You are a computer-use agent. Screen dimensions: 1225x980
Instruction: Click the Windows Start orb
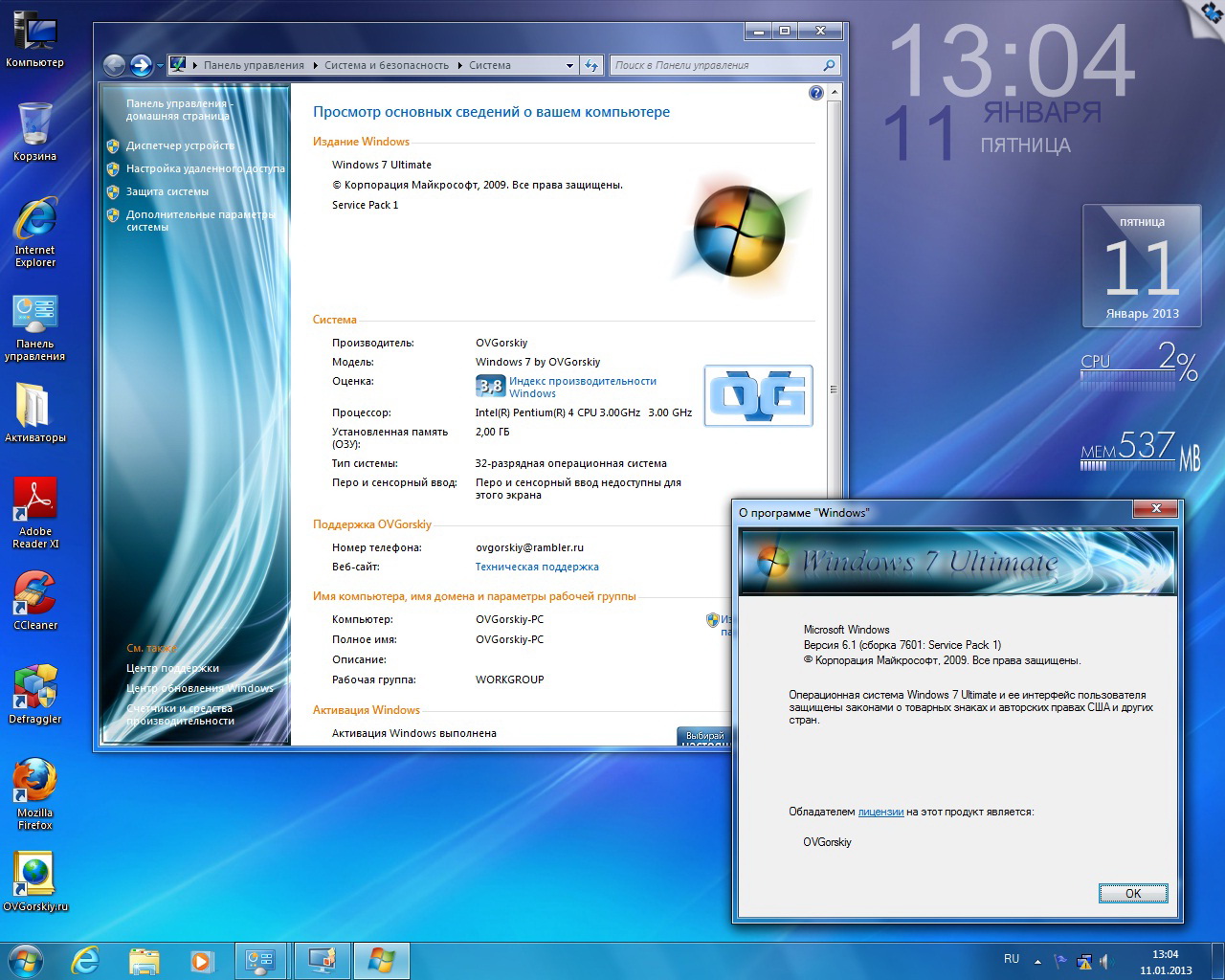click(25, 960)
